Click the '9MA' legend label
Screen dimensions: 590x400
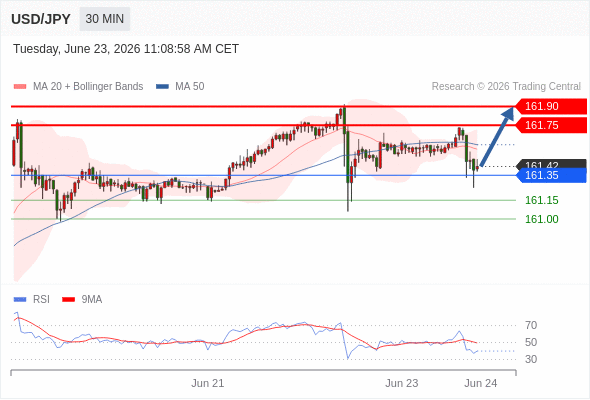pos(92,300)
